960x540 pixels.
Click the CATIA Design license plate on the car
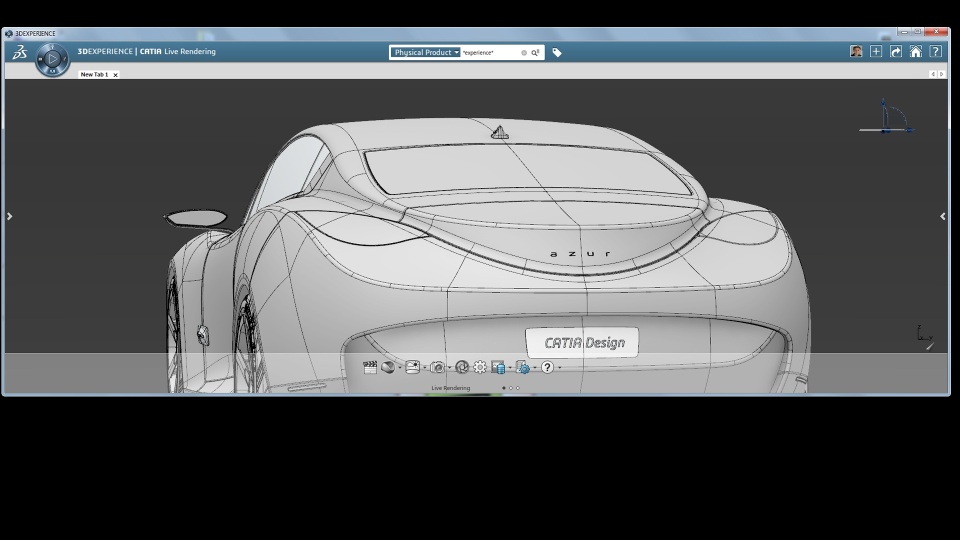582,342
